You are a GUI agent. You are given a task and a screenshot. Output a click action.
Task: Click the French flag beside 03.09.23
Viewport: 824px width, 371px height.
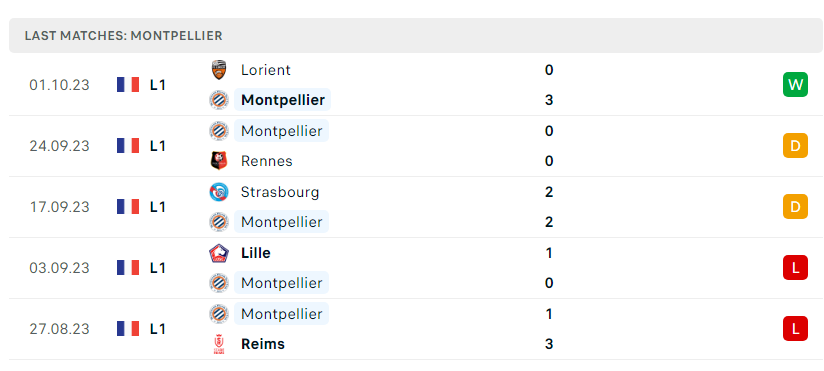pos(128,267)
